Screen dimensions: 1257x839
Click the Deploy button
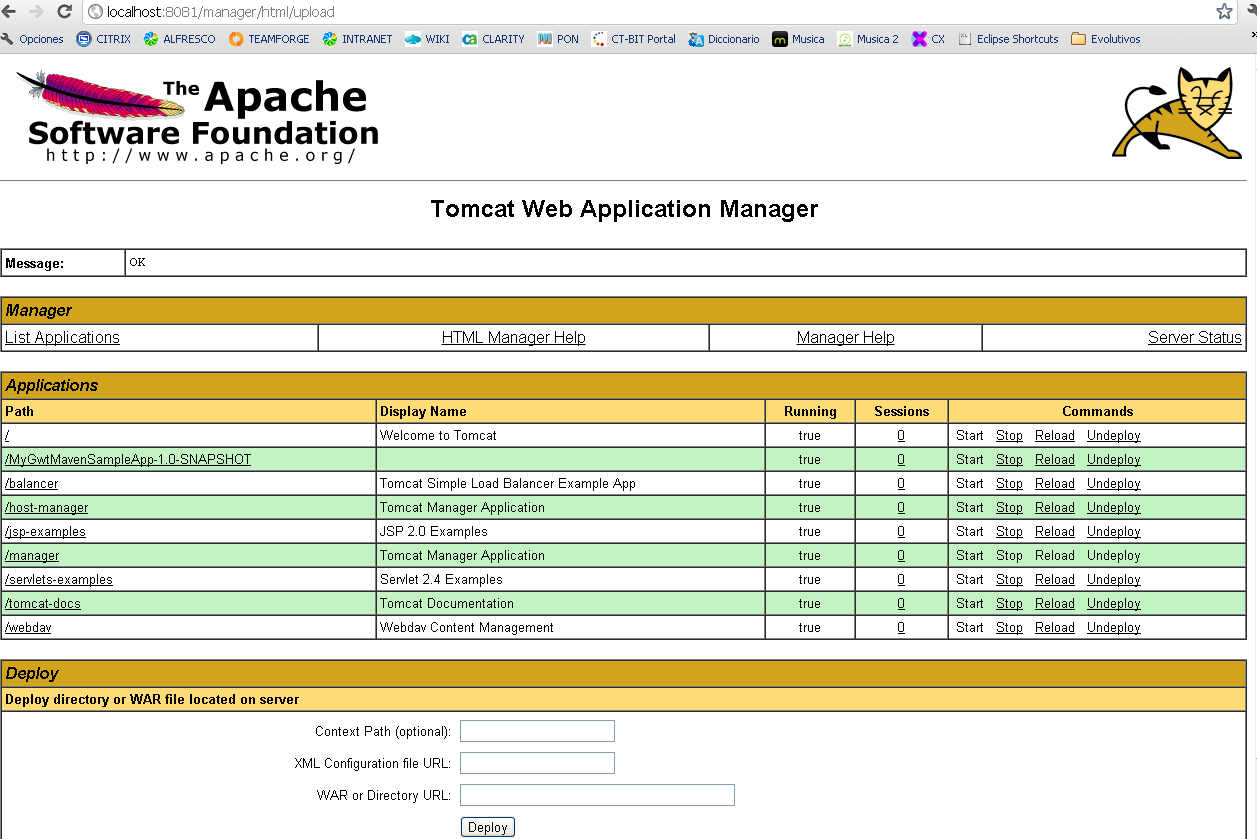[487, 827]
